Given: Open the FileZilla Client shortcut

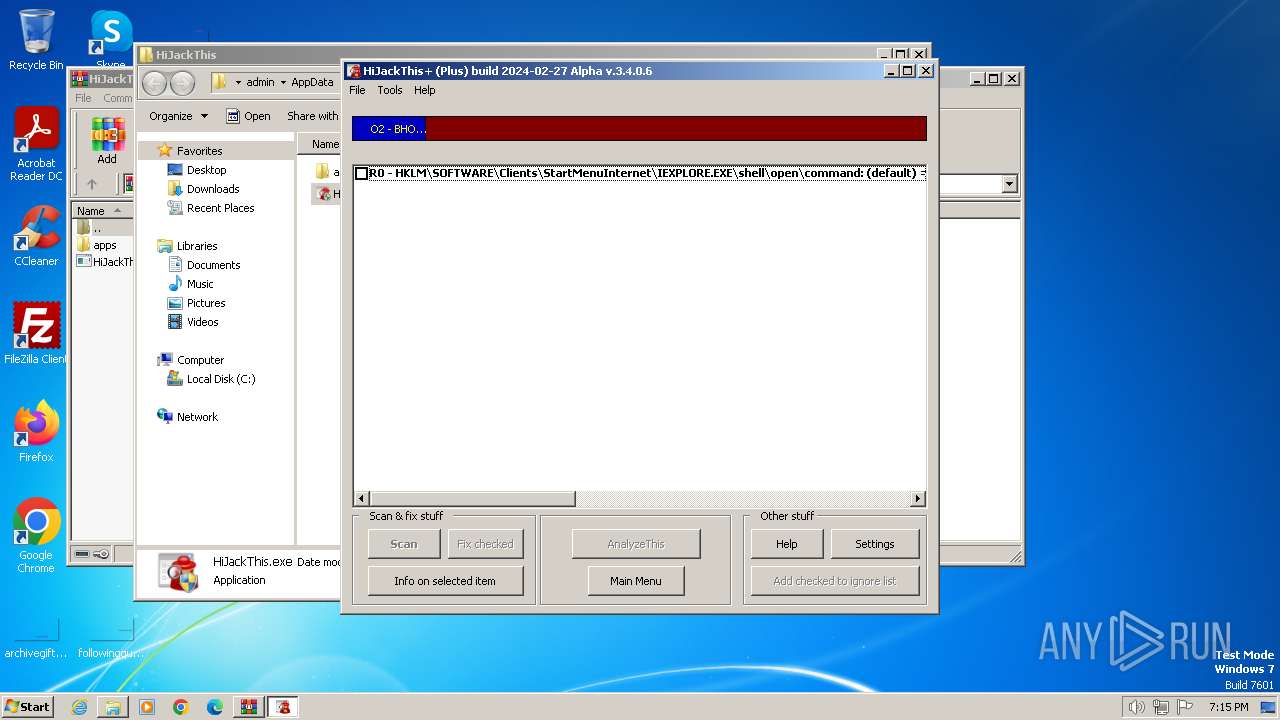Looking at the screenshot, I should 36,333.
